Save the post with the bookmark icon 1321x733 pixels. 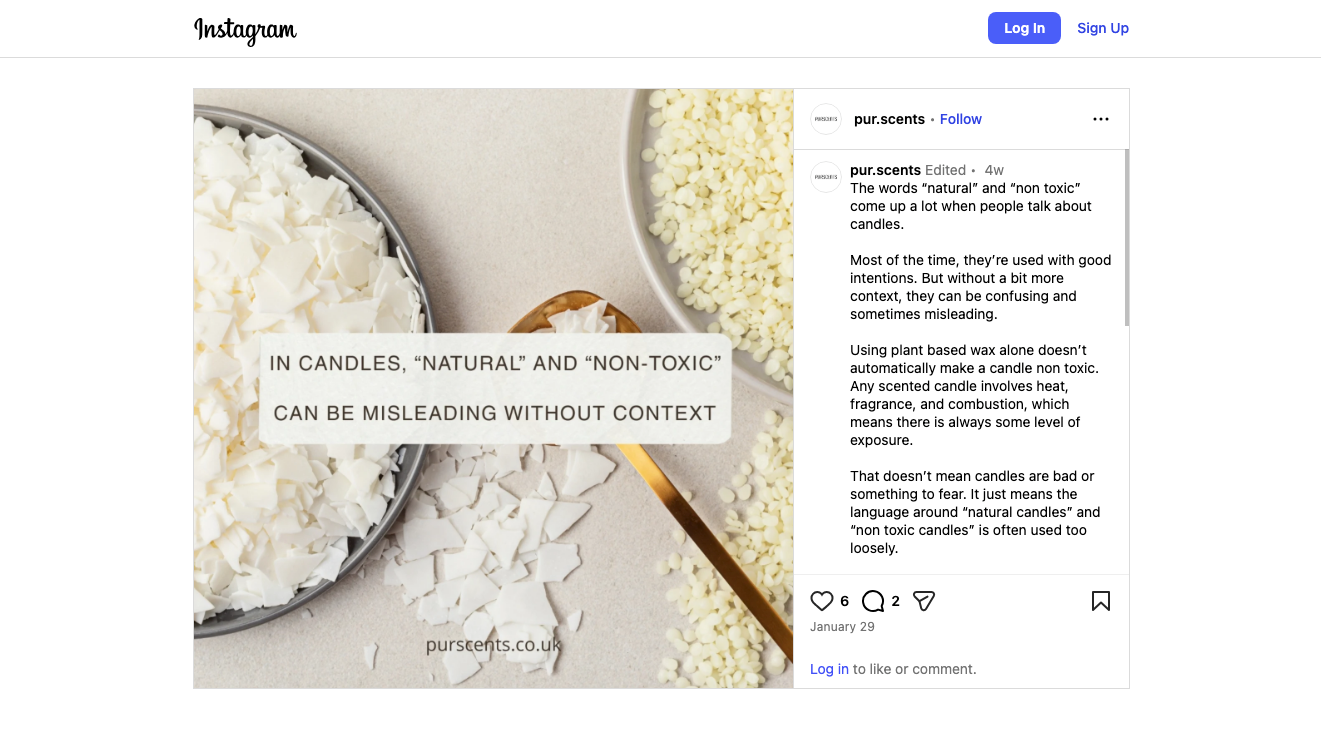point(1101,601)
